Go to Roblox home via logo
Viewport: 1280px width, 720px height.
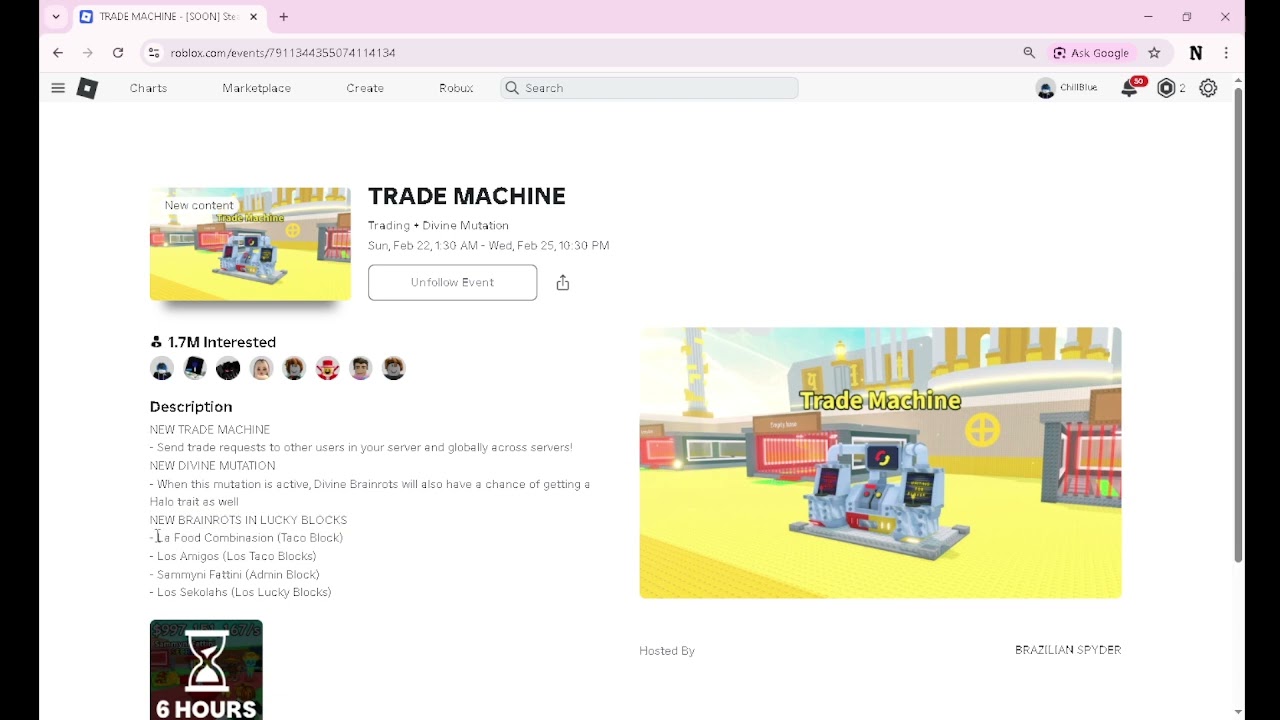[87, 88]
